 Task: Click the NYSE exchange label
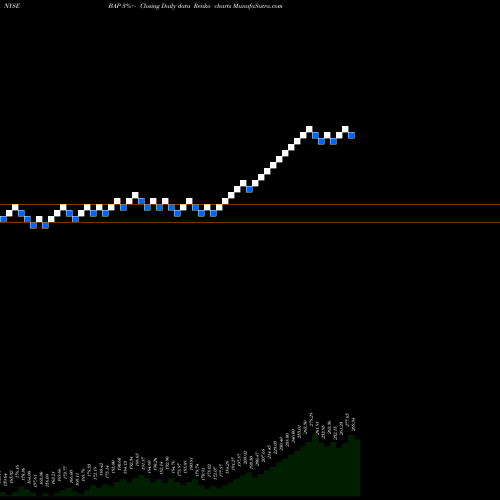[12, 6]
